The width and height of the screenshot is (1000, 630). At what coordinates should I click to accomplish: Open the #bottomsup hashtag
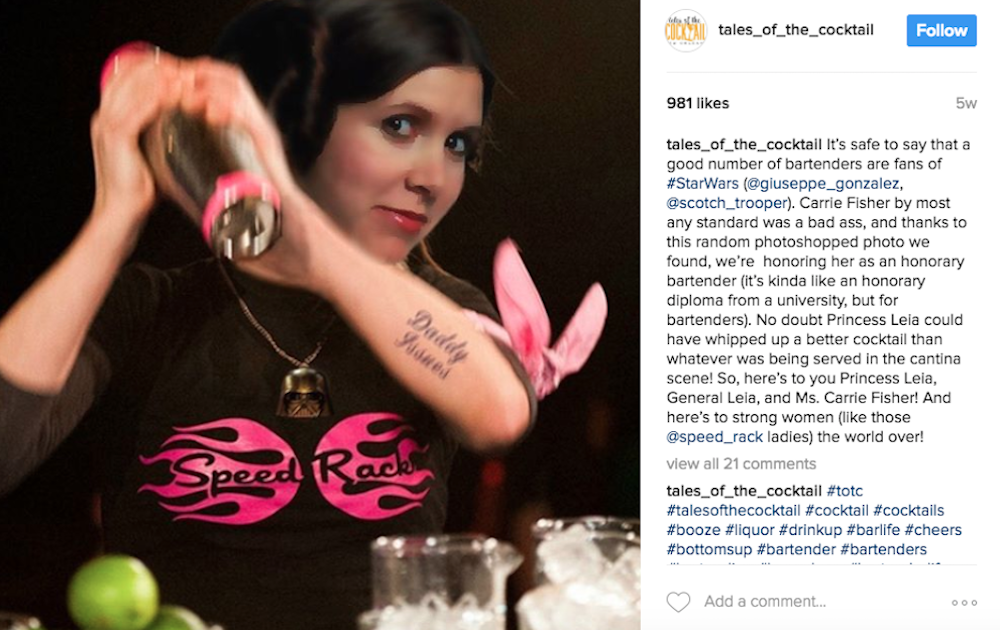point(709,549)
